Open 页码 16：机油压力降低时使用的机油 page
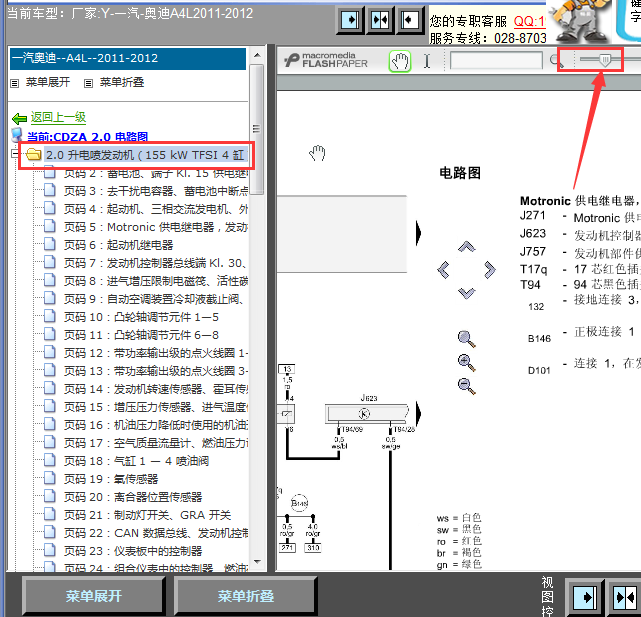641x617 pixels. [157, 425]
